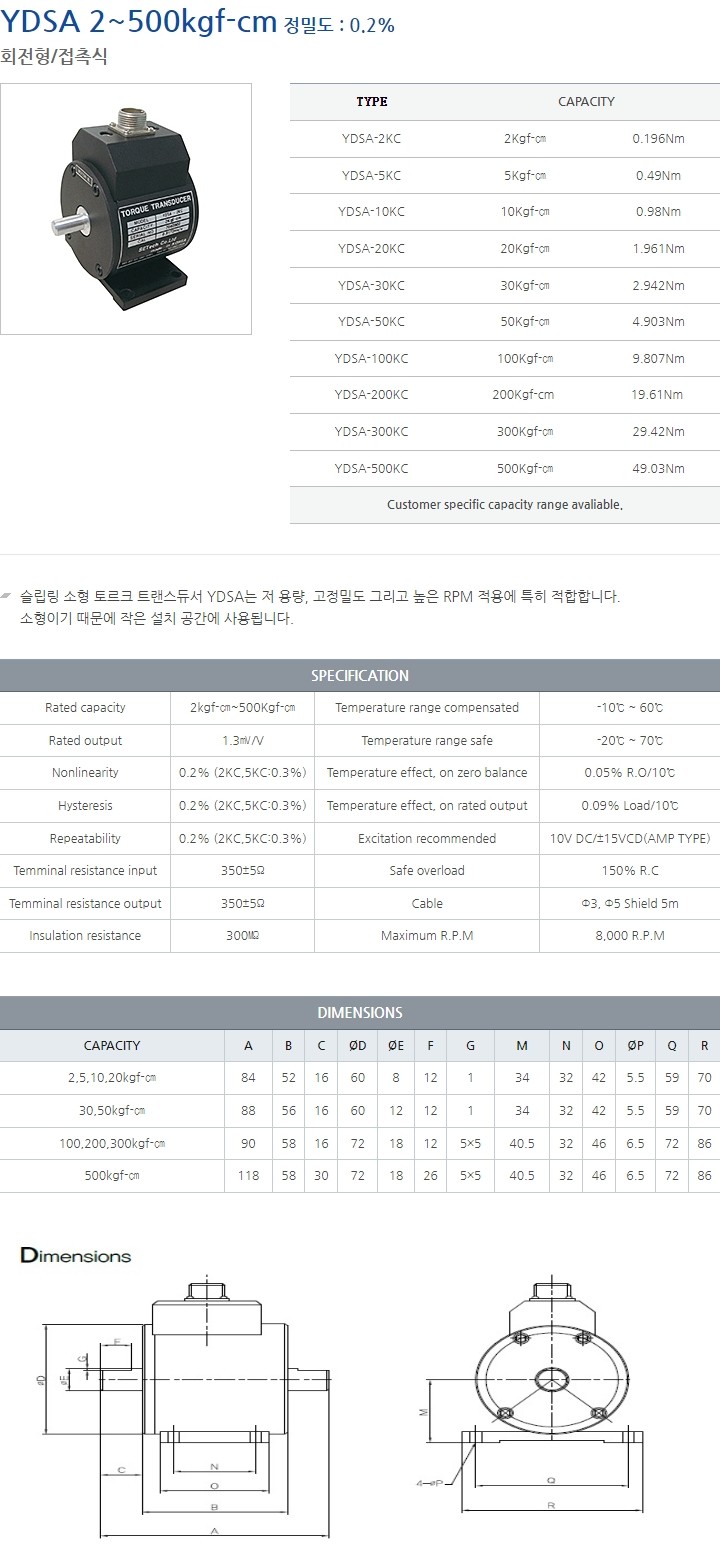Click the 500kgf-cm dimensions row label
This screenshot has height=1558, width=720.
coord(112,1177)
